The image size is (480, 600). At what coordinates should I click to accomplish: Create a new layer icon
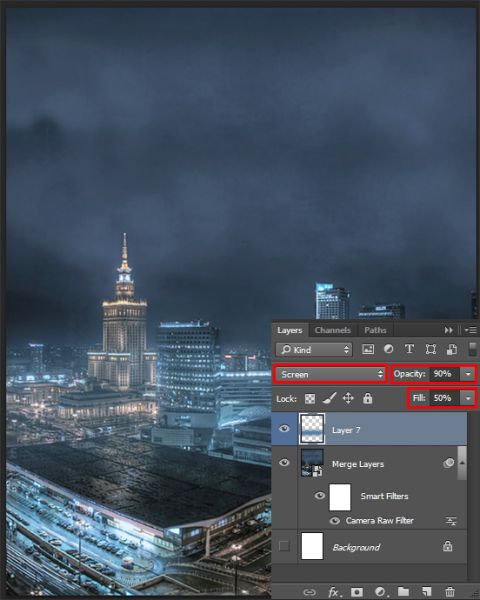426,592
